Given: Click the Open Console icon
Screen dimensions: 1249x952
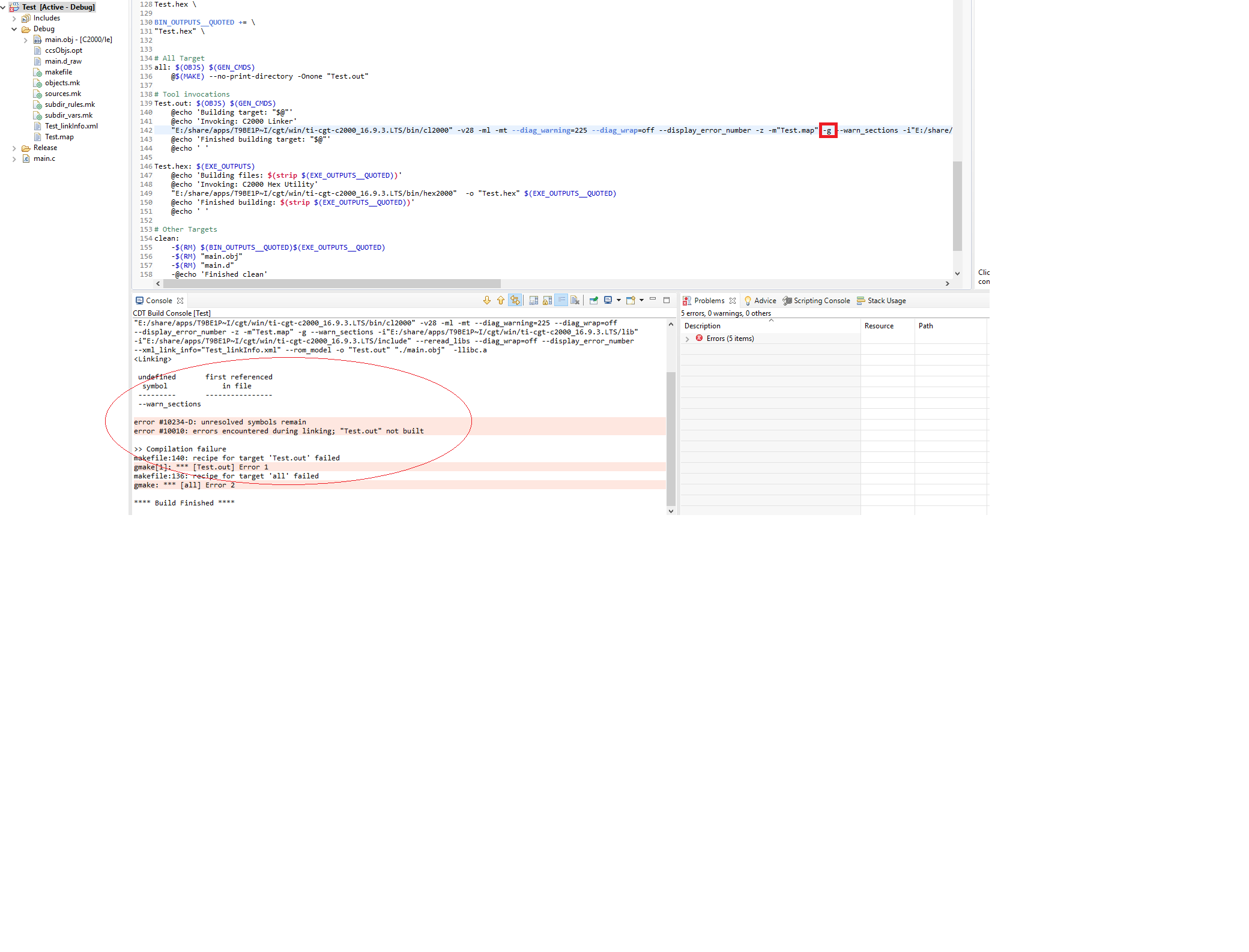Looking at the screenshot, I should point(630,300).
